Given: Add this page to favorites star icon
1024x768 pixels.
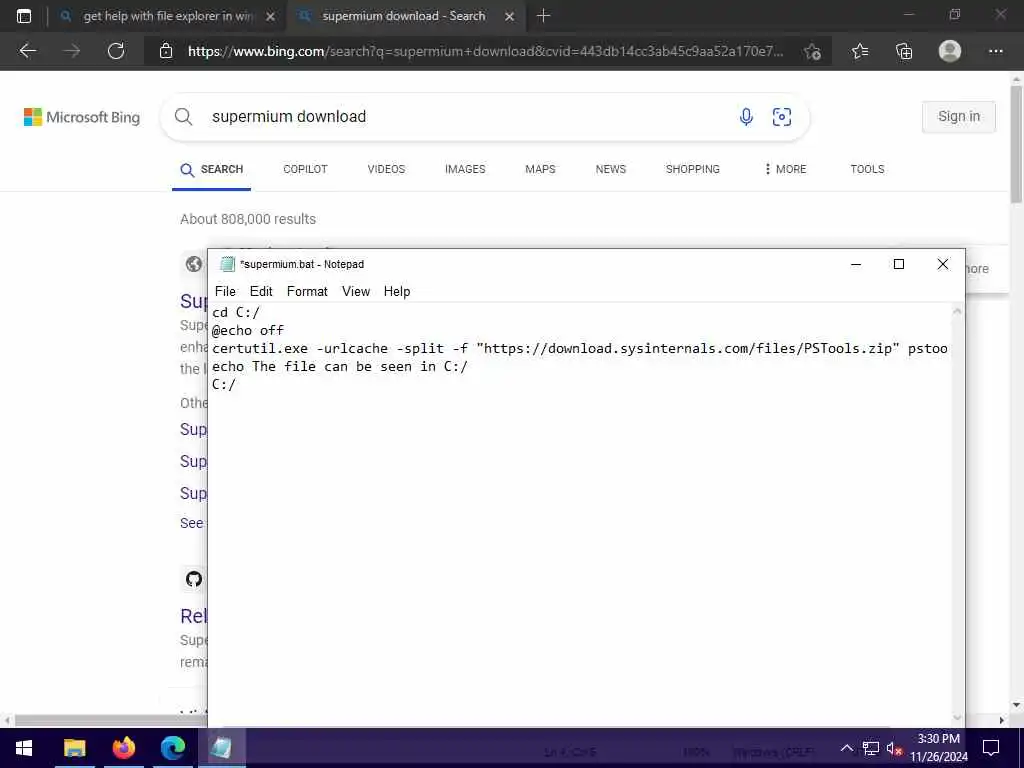Looking at the screenshot, I should click(812, 51).
